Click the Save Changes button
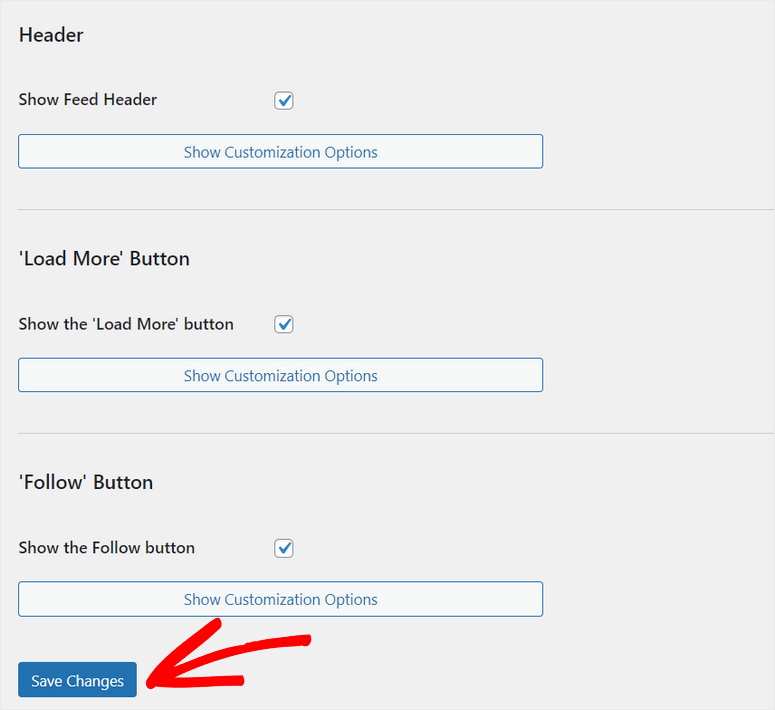The image size is (775, 710). pos(78,680)
